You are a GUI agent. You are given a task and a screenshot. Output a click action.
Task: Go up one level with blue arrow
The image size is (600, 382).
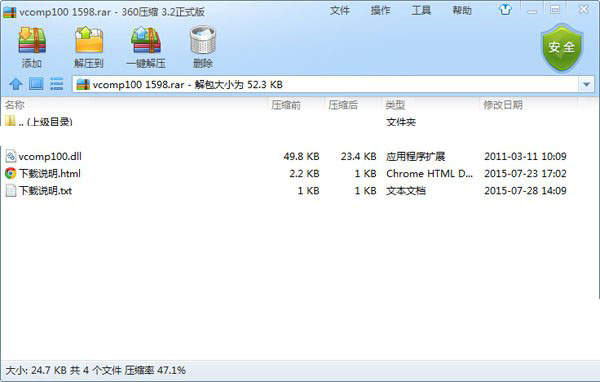tap(16, 84)
